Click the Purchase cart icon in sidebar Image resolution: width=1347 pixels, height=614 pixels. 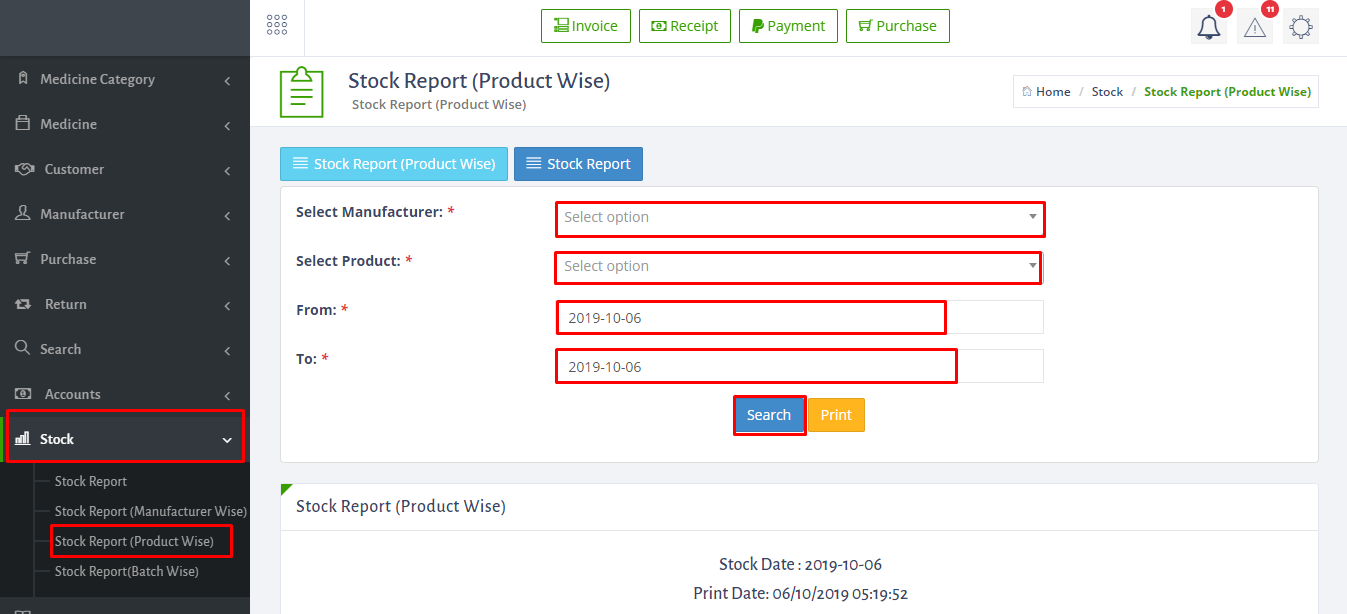click(x=22, y=259)
